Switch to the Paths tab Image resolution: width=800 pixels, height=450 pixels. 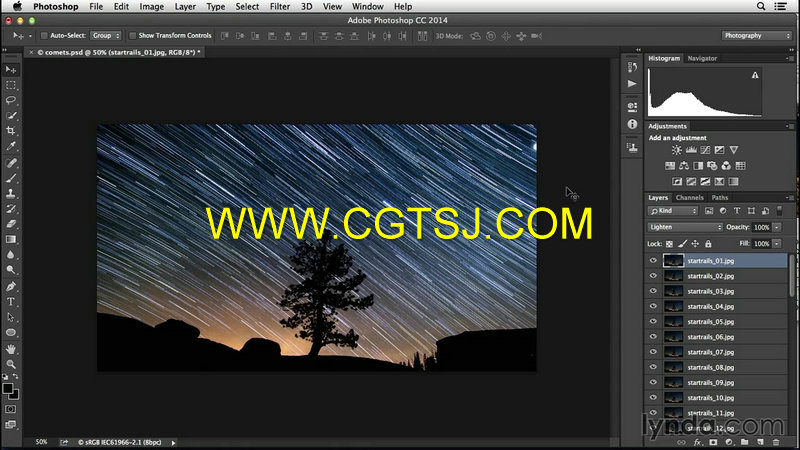click(719, 197)
